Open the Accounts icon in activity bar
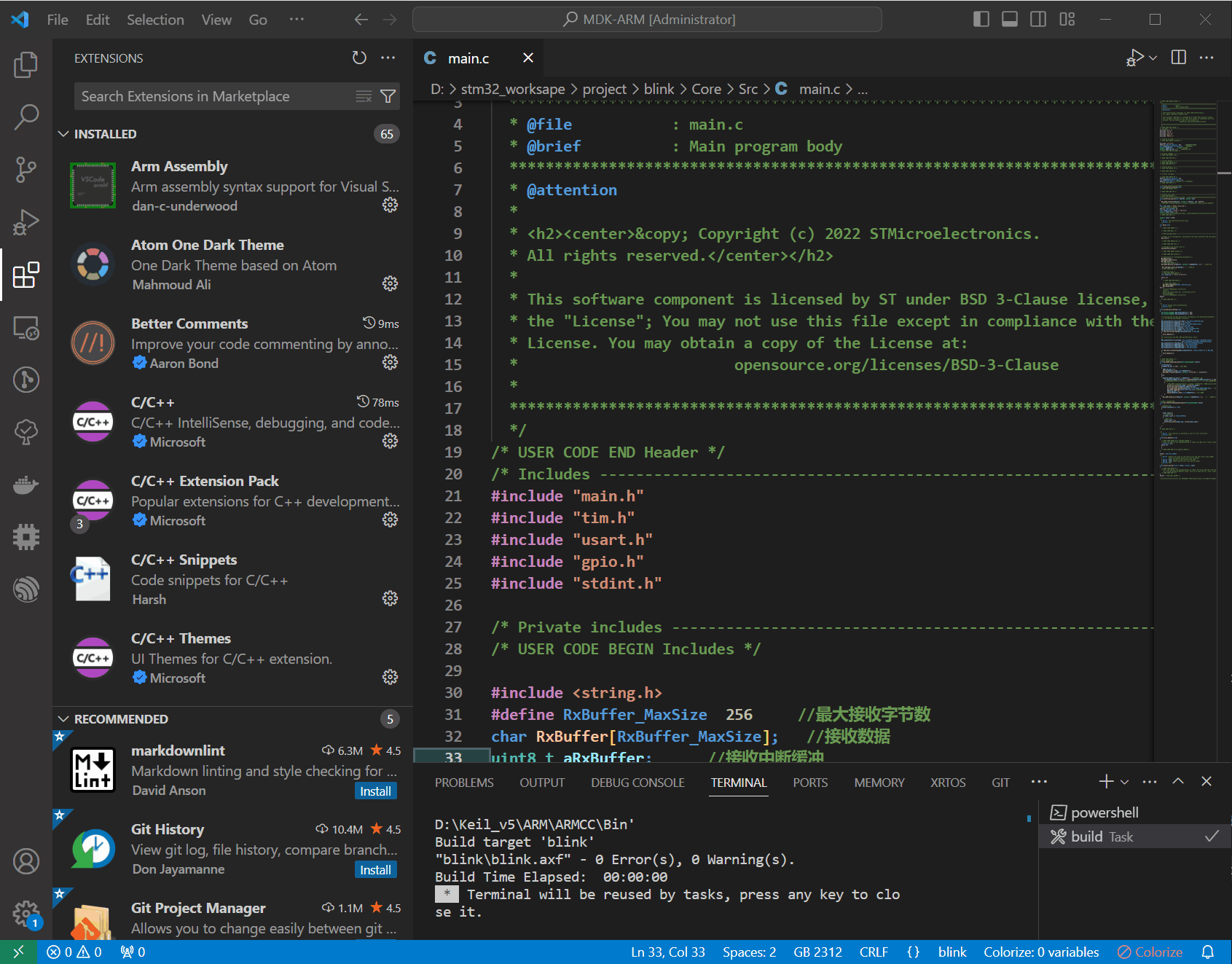 click(26, 861)
